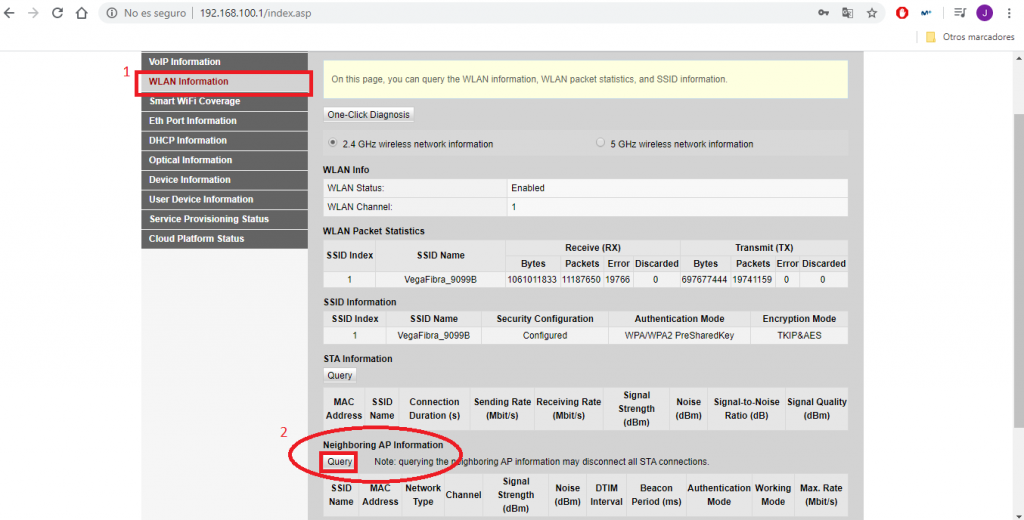1024x520 pixels.
Task: Click Query under Neighboring AP Information
Action: pyautogui.click(x=340, y=462)
